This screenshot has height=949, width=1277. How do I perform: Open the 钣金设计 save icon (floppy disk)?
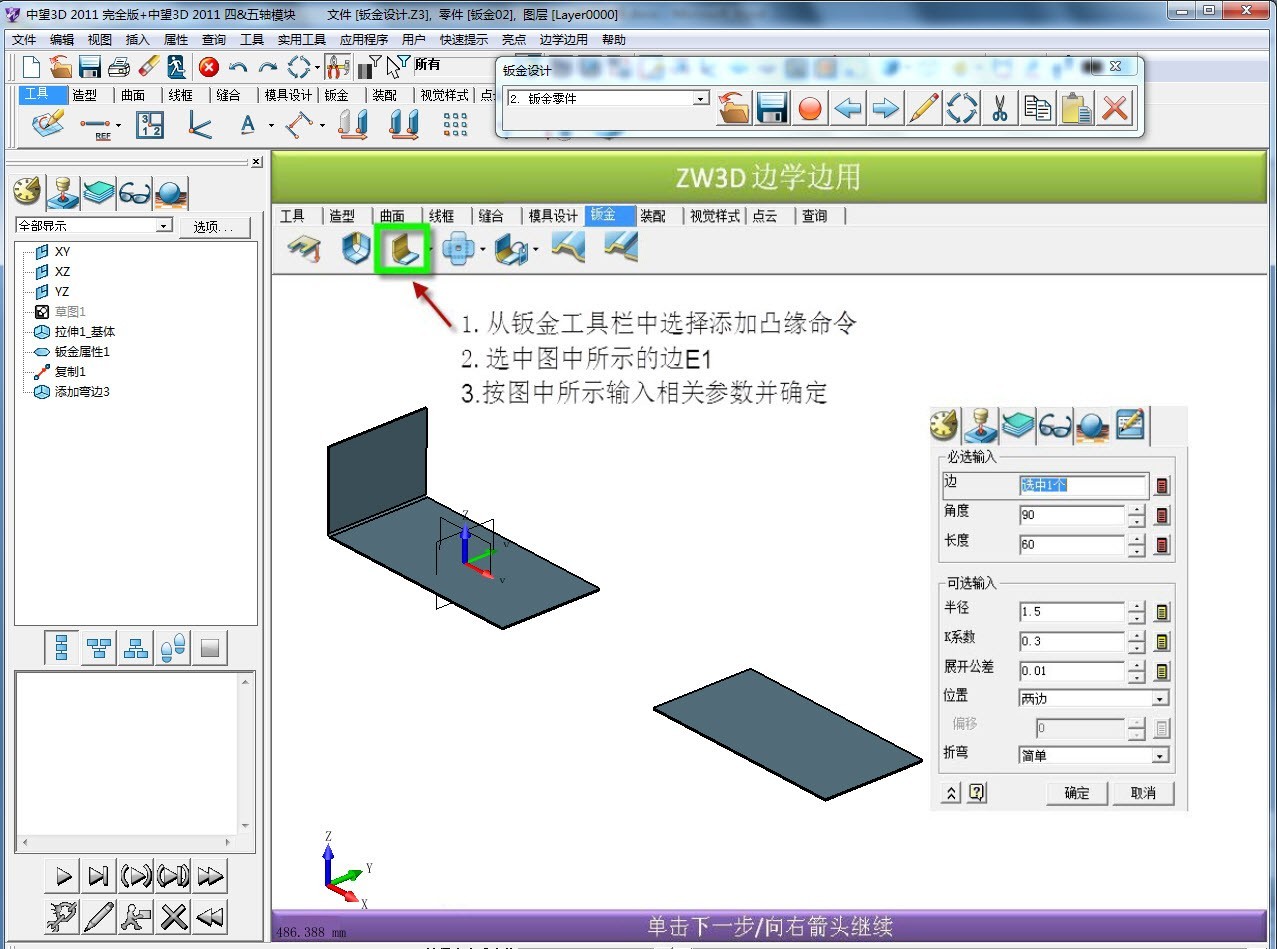click(771, 108)
